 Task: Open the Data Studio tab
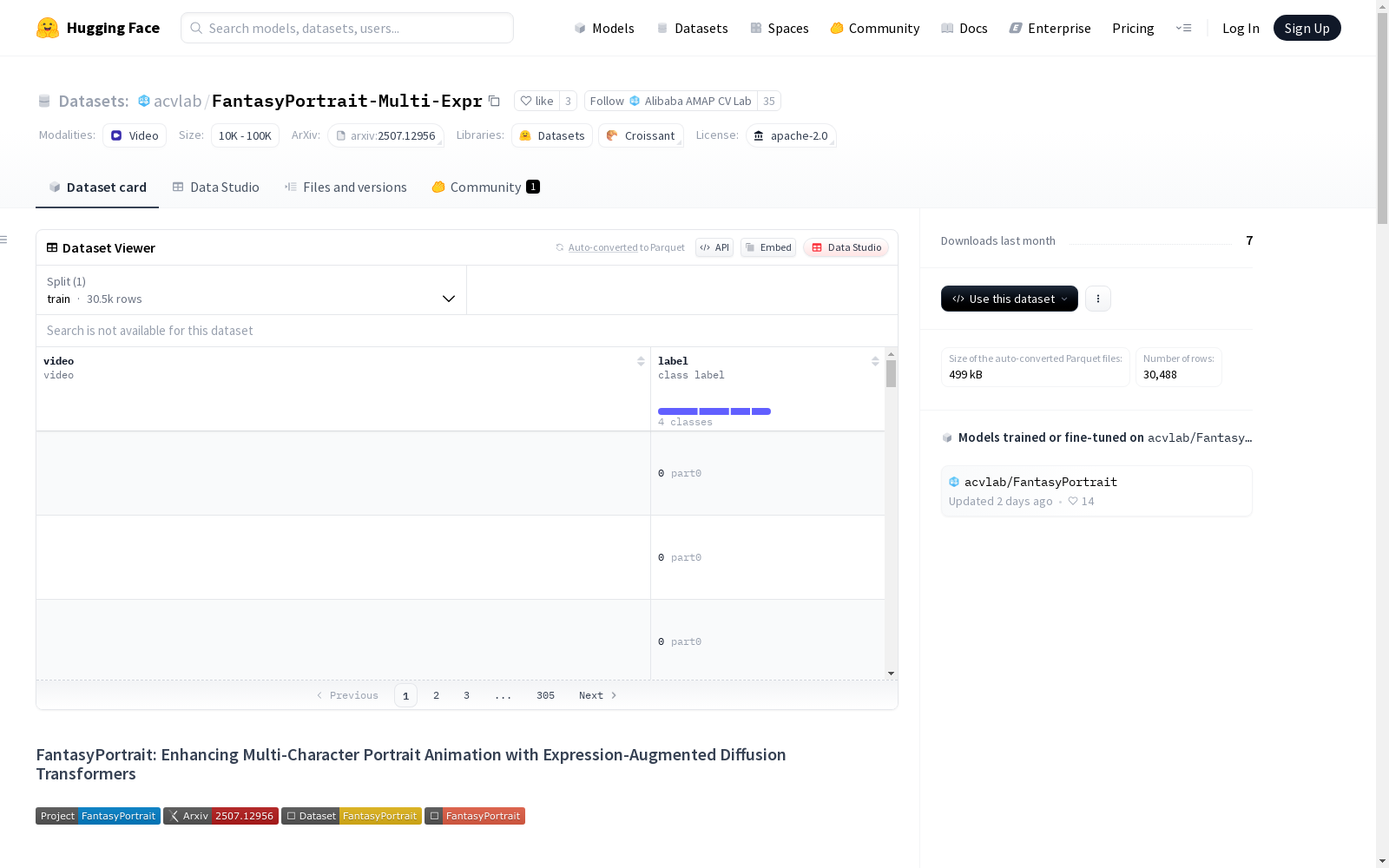click(x=216, y=187)
